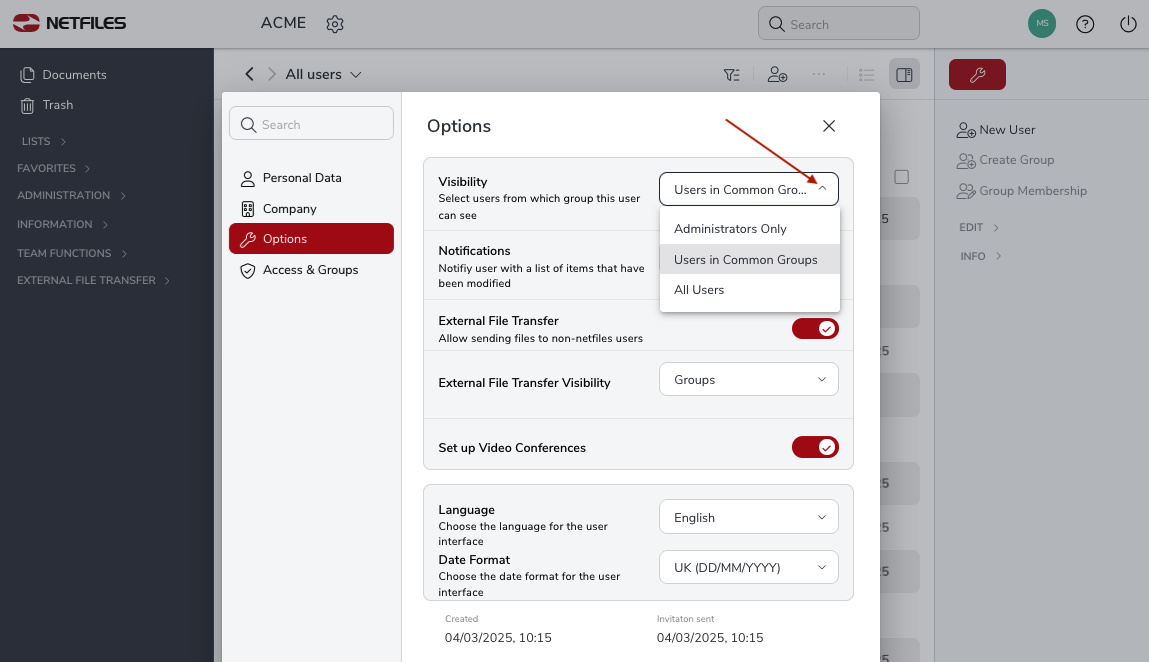Expand EXTERNAL FILE TRANSFER section
The image size is (1149, 662).
click(x=93, y=280)
